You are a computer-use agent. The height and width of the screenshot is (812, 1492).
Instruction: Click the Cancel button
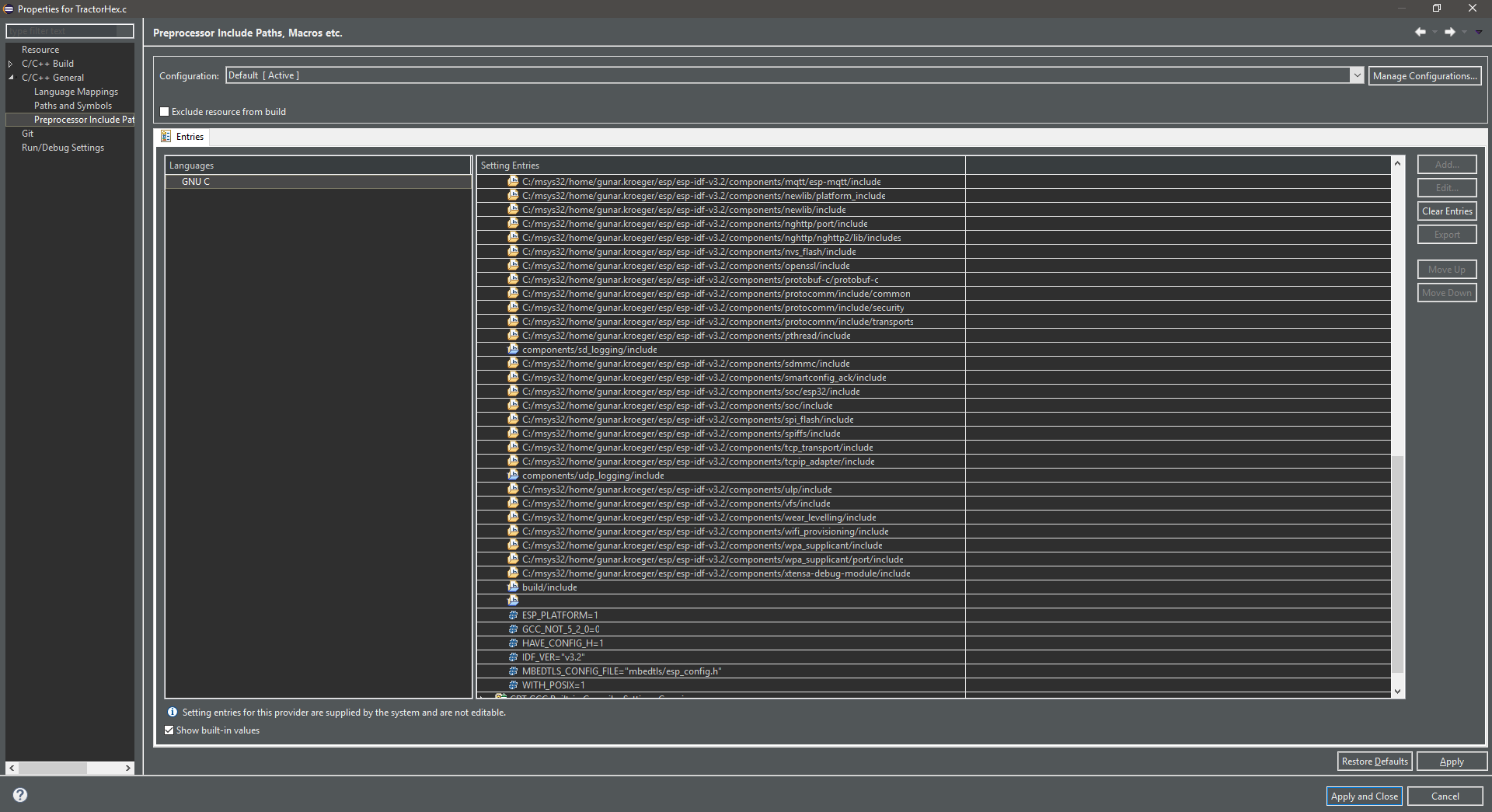(1445, 796)
